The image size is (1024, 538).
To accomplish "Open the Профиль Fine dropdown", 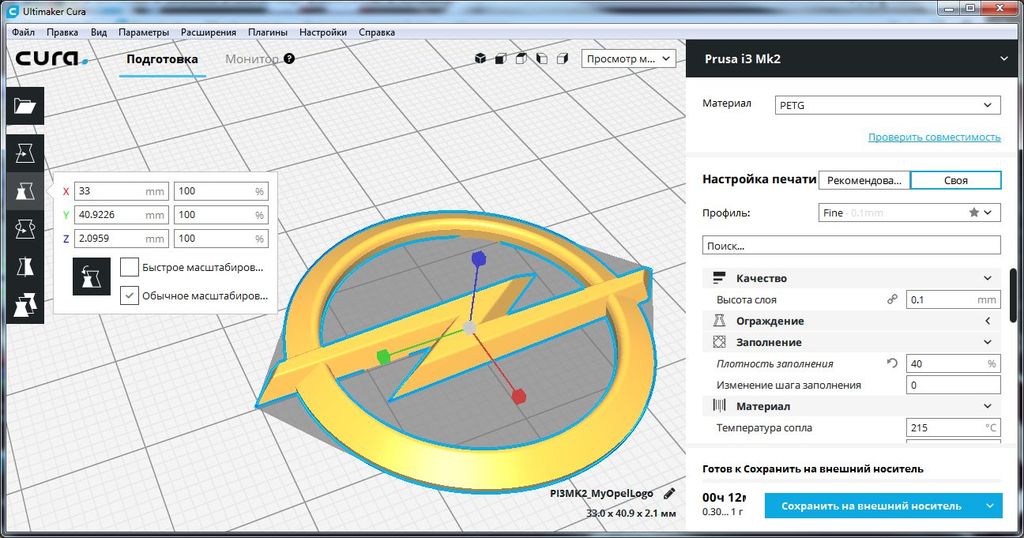I will pos(909,213).
